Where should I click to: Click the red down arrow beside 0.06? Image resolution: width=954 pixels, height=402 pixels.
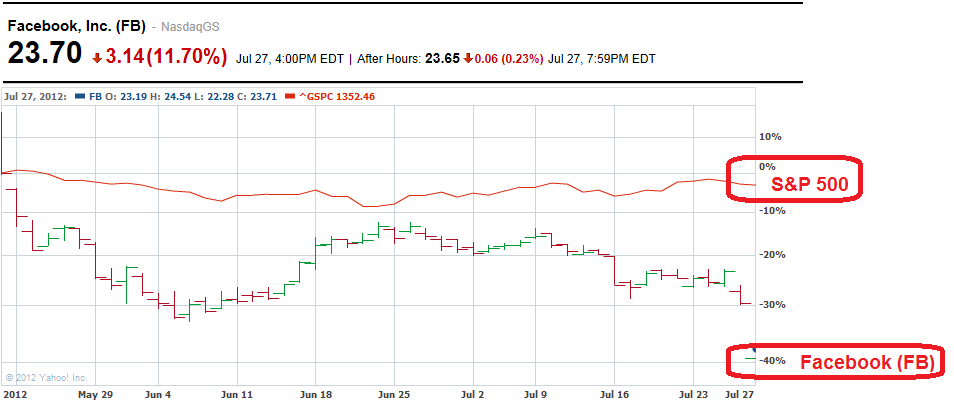point(467,59)
